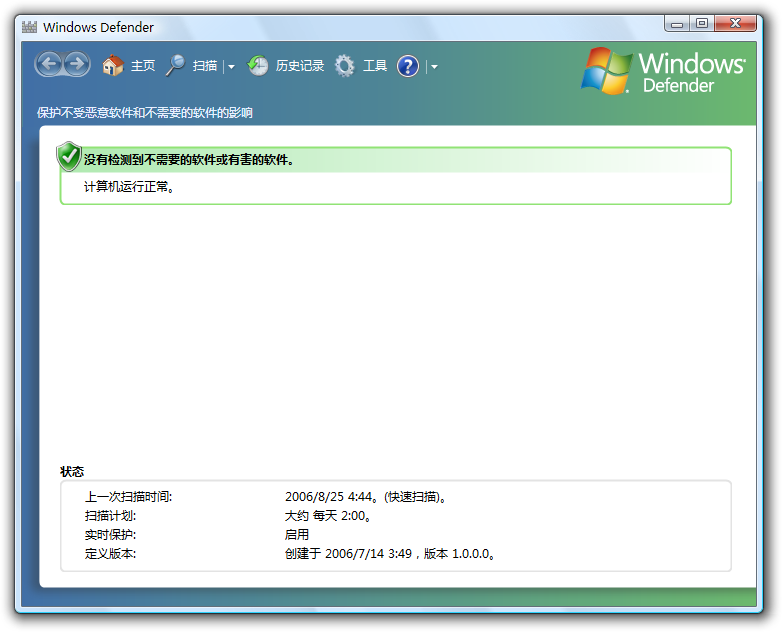Click the 扫描计划 label

coord(110,516)
